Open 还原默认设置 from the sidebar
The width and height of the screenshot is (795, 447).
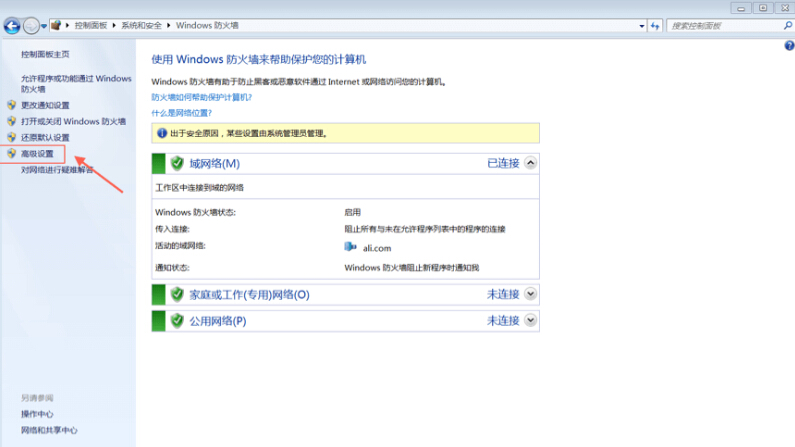click(x=45, y=137)
